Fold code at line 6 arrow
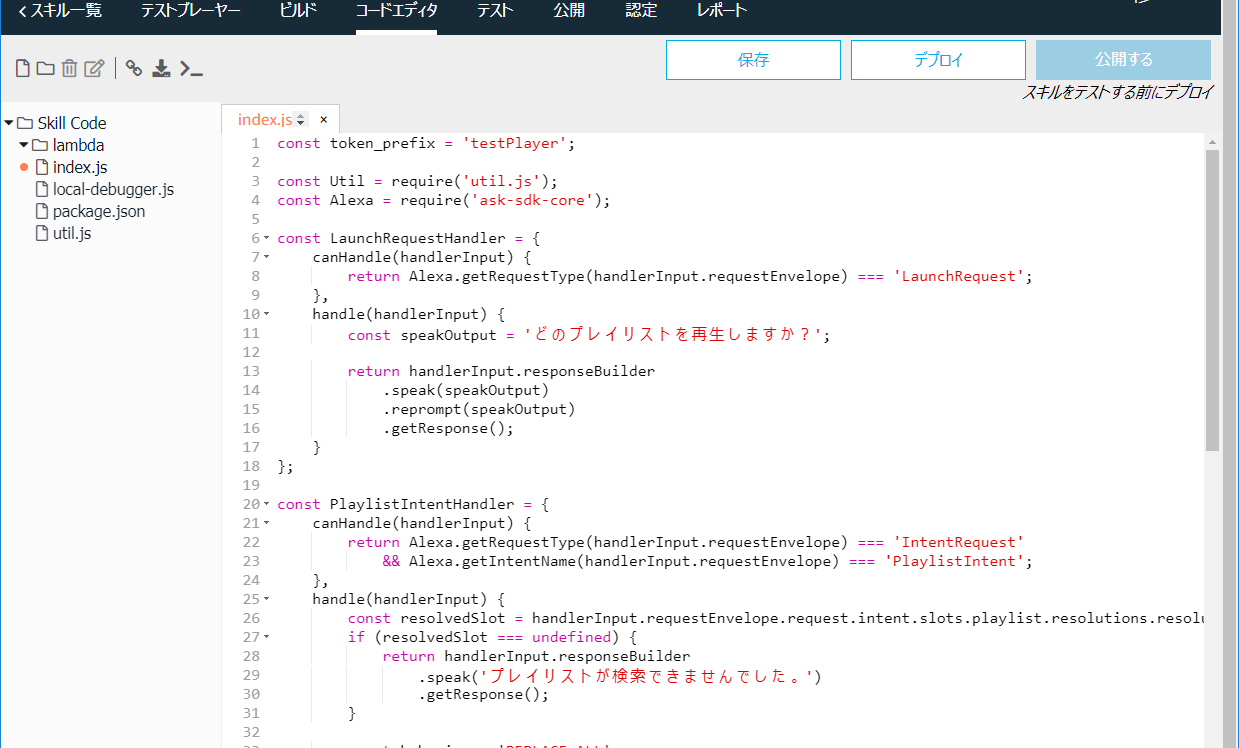Viewport: 1239px width, 748px height. [267, 238]
